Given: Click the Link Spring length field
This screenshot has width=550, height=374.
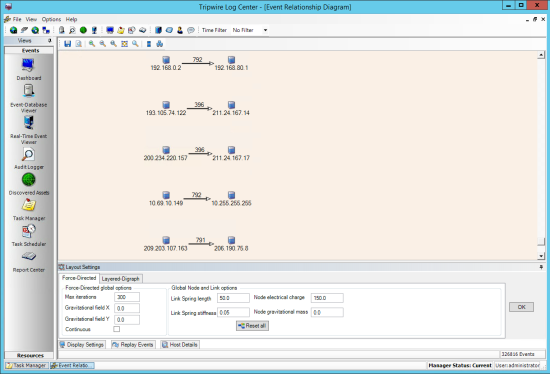Looking at the screenshot, I should [233, 298].
